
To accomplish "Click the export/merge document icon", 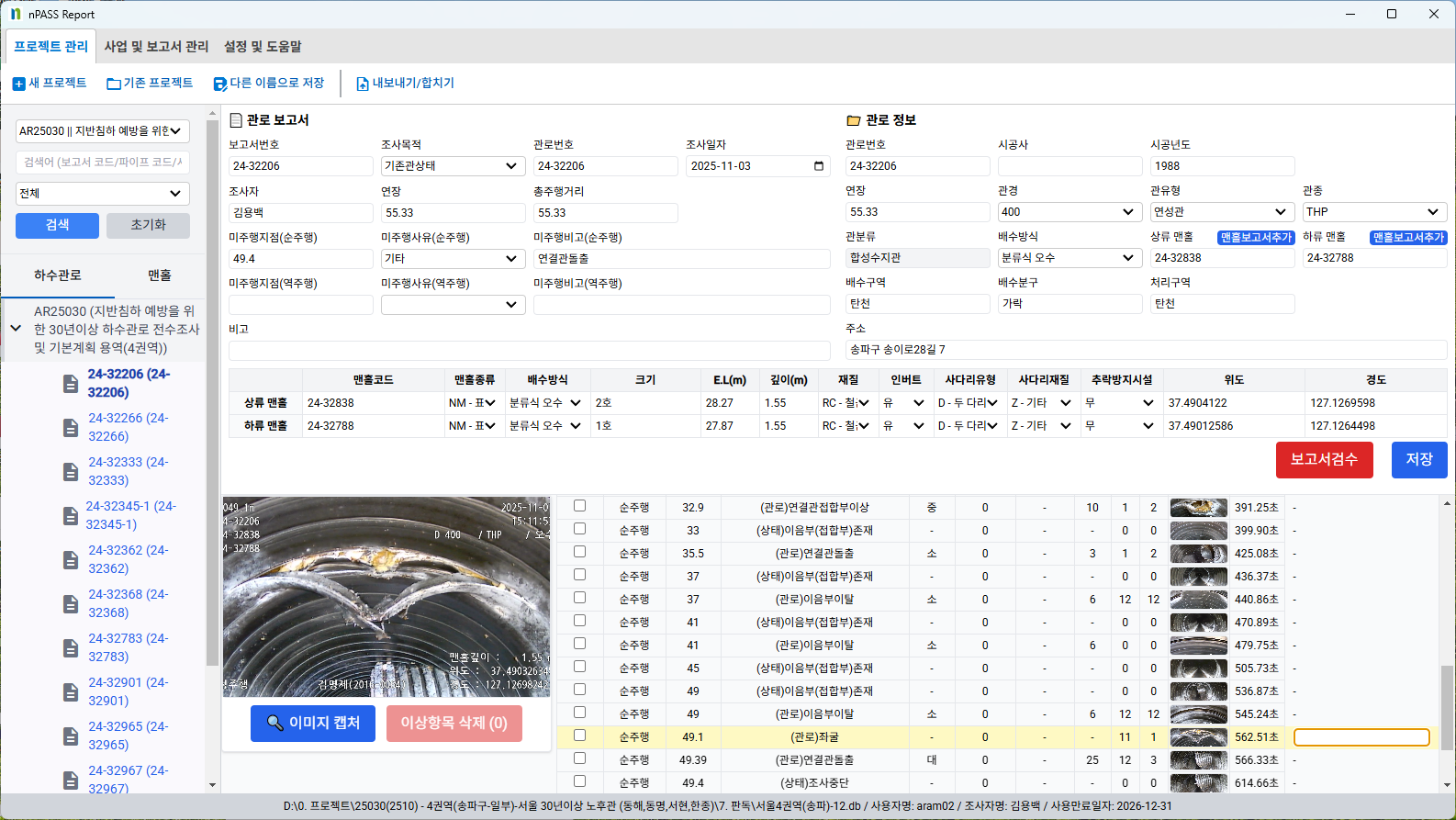I will coord(363,84).
